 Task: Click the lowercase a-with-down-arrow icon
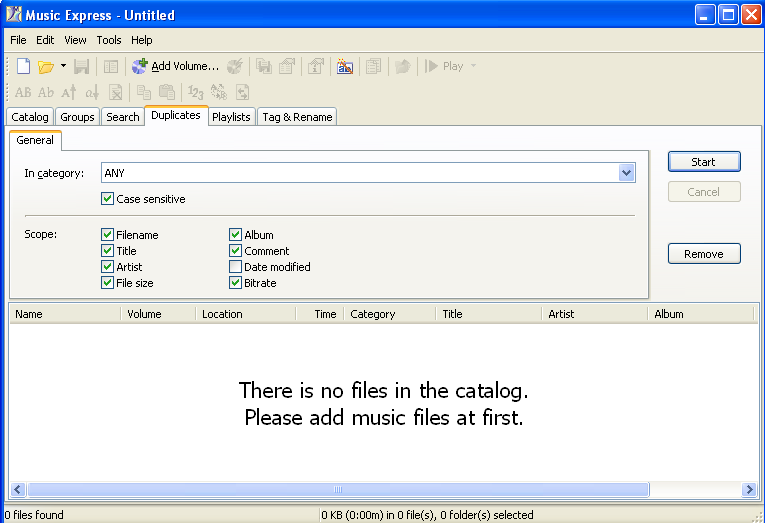pyautogui.click(x=92, y=92)
